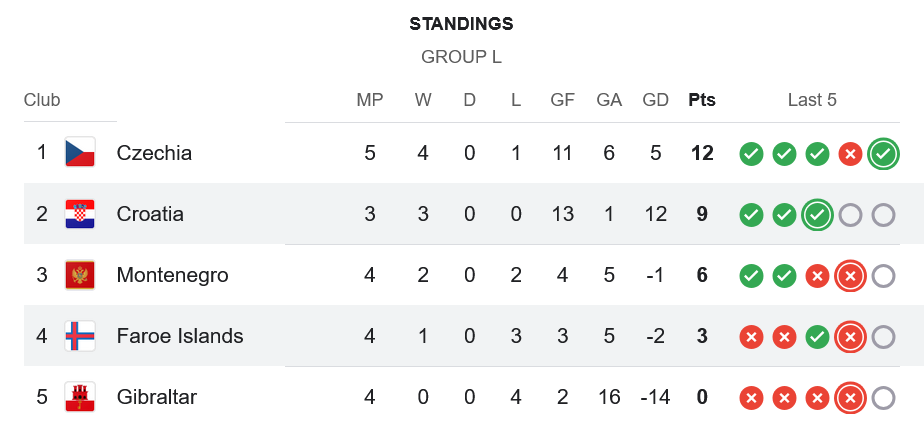The height and width of the screenshot is (444, 924).
Task: Click the Faroe Islands flag icon
Action: pos(80,336)
